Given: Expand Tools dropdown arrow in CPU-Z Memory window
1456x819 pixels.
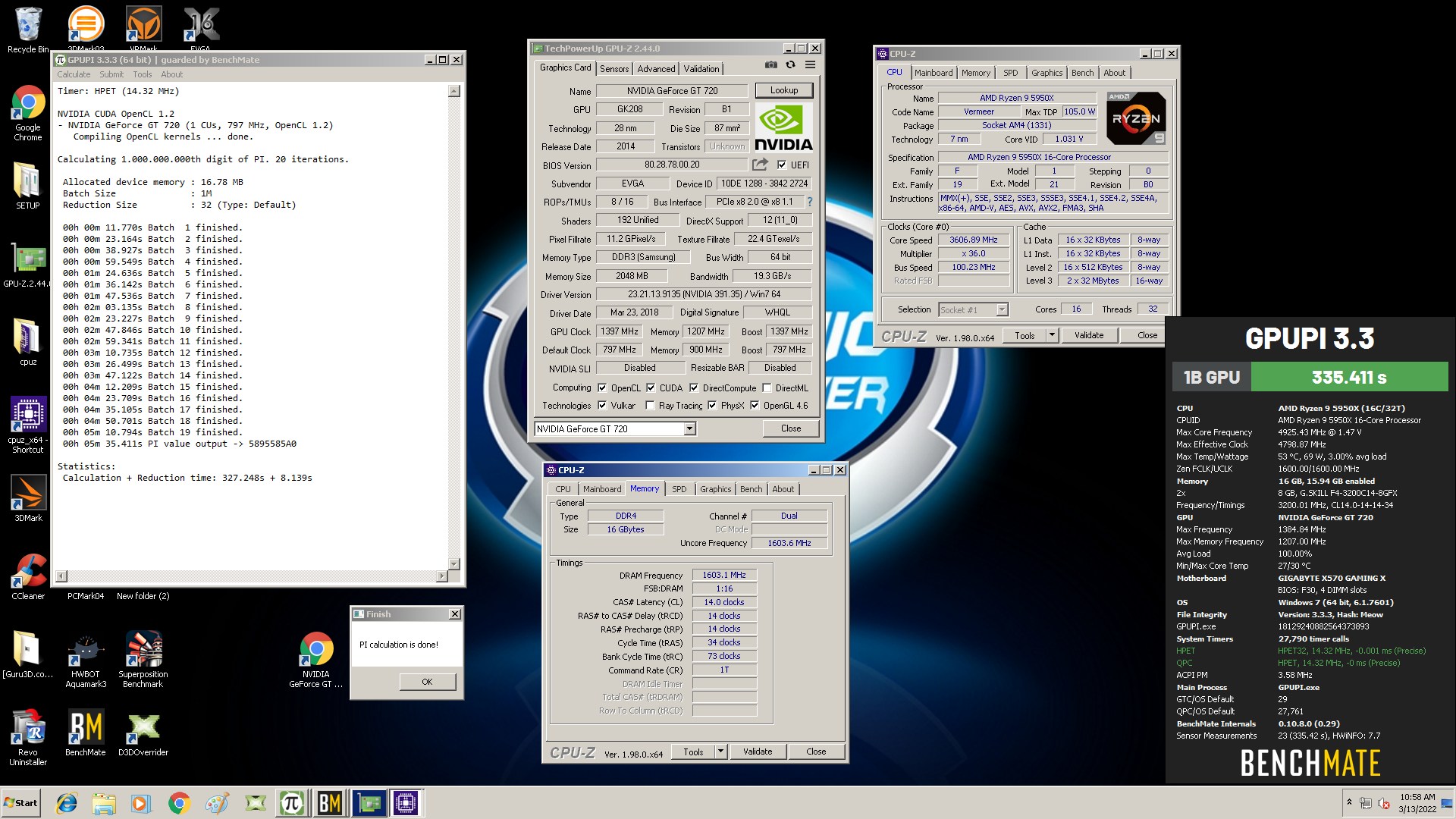Looking at the screenshot, I should click(x=720, y=752).
